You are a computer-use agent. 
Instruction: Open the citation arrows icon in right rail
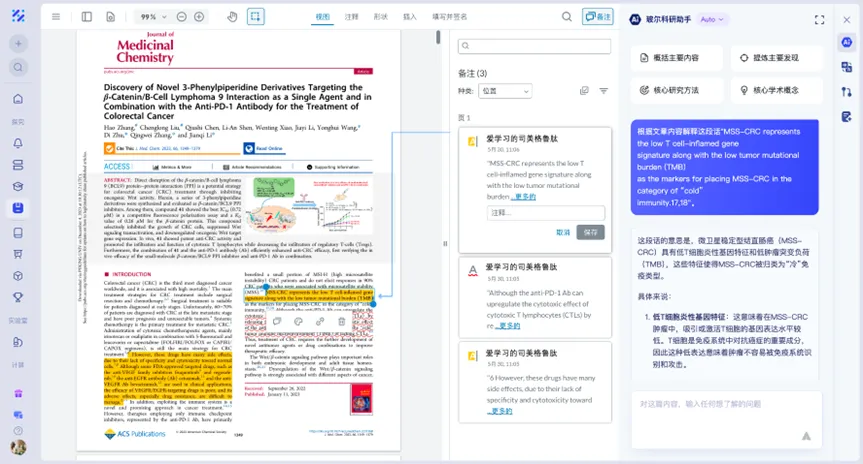[846, 92]
